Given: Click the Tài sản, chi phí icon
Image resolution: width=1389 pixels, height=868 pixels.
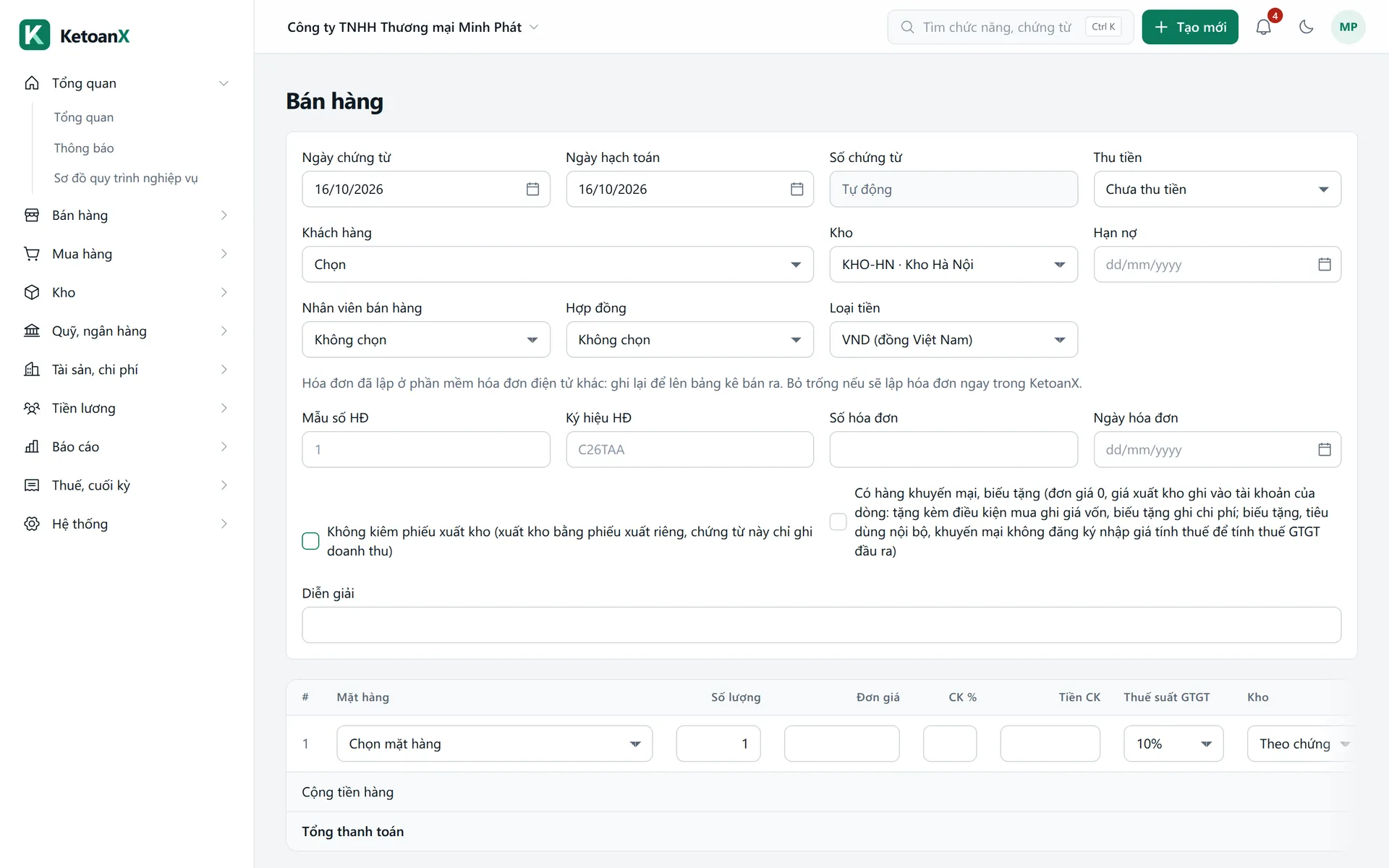Looking at the screenshot, I should 32,370.
